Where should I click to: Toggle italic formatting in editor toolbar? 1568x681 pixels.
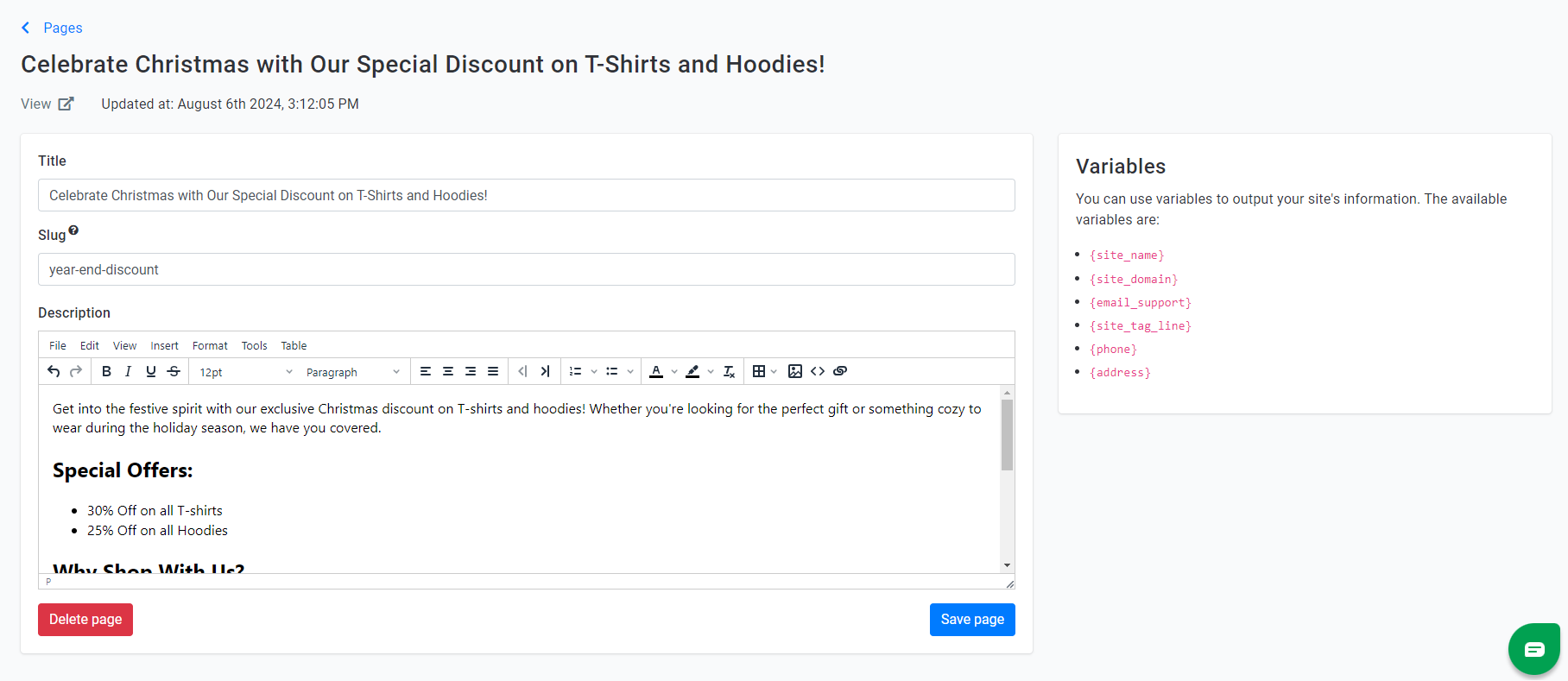[129, 371]
